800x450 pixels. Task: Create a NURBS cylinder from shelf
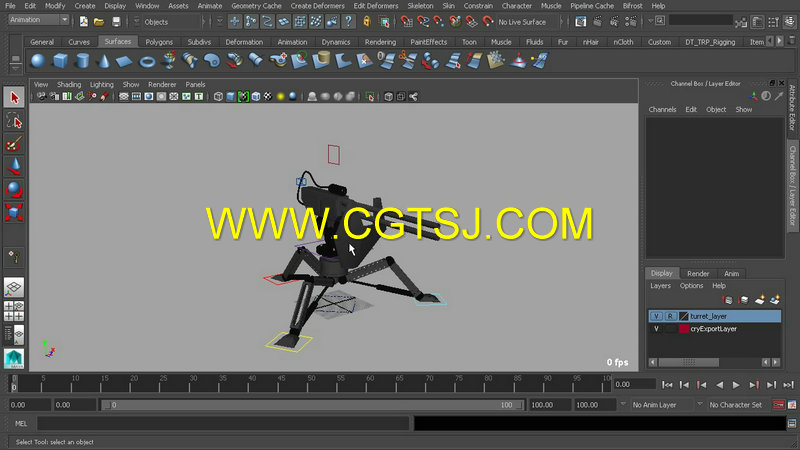point(82,61)
